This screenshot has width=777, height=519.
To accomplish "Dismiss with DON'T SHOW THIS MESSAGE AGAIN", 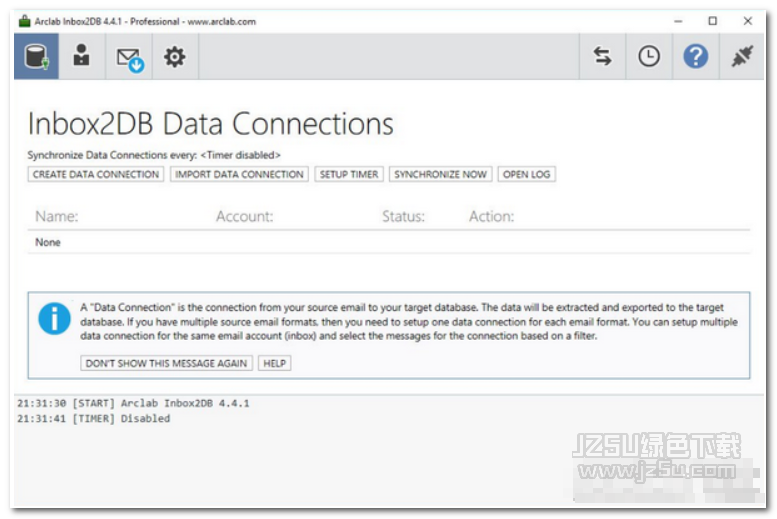I will click(x=166, y=363).
